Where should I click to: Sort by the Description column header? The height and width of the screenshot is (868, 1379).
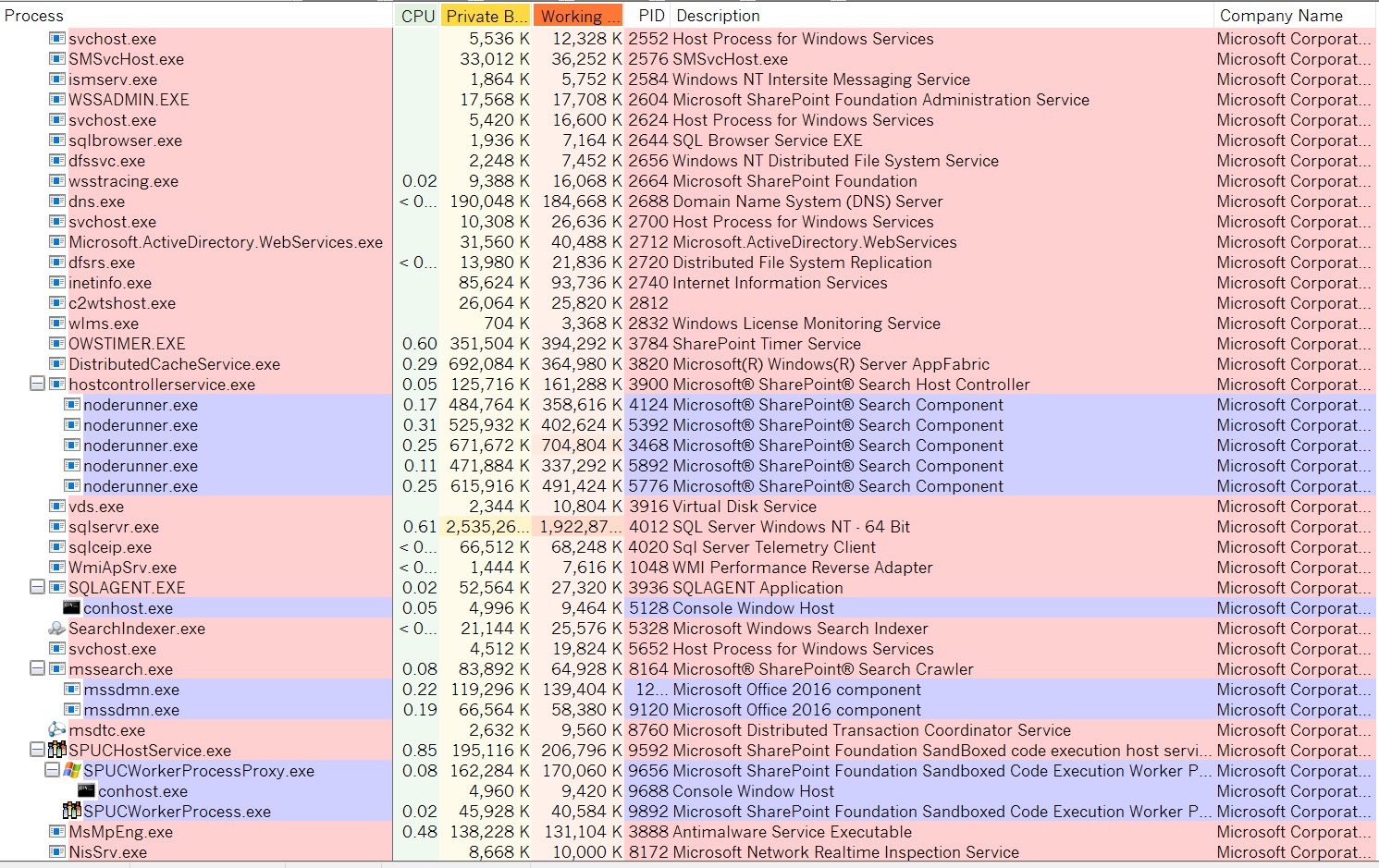pos(942,16)
